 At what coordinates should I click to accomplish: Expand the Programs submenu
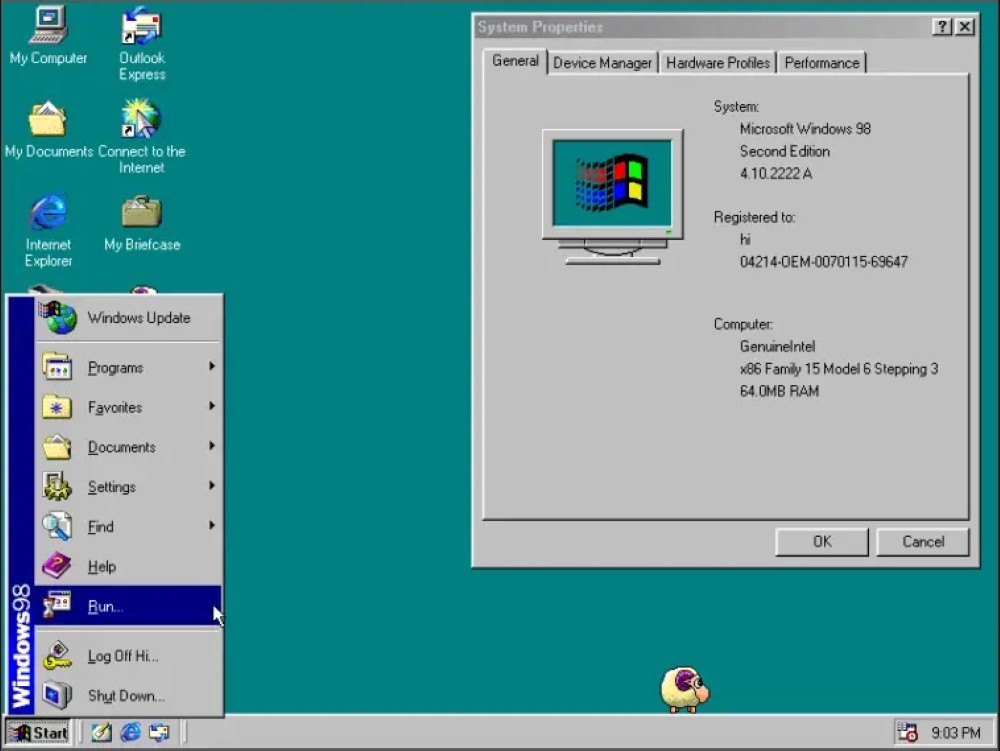[113, 367]
